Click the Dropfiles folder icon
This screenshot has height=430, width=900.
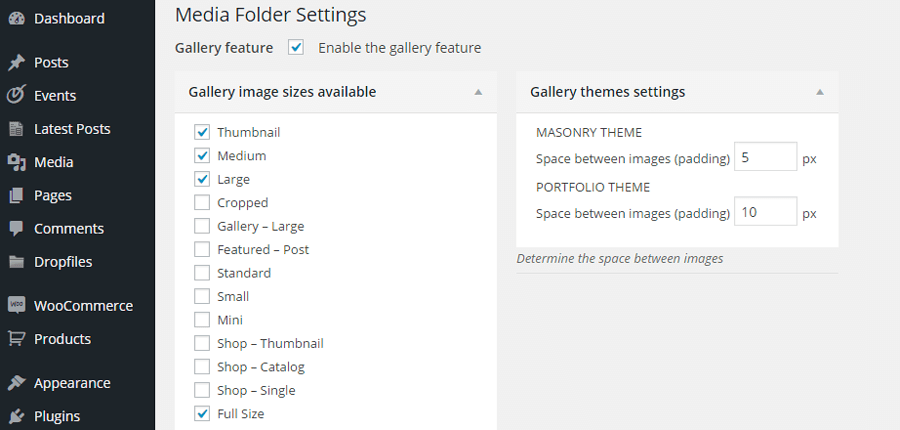coord(17,262)
